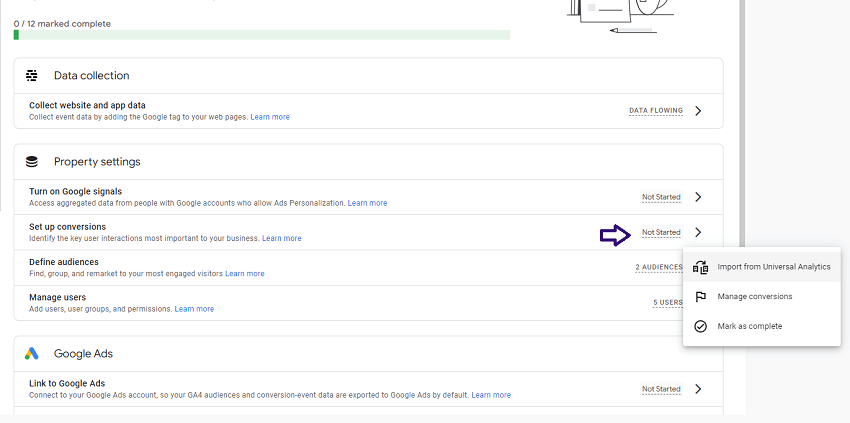The image size is (850, 423).
Task: Click the Data collection section icon
Action: (32, 75)
